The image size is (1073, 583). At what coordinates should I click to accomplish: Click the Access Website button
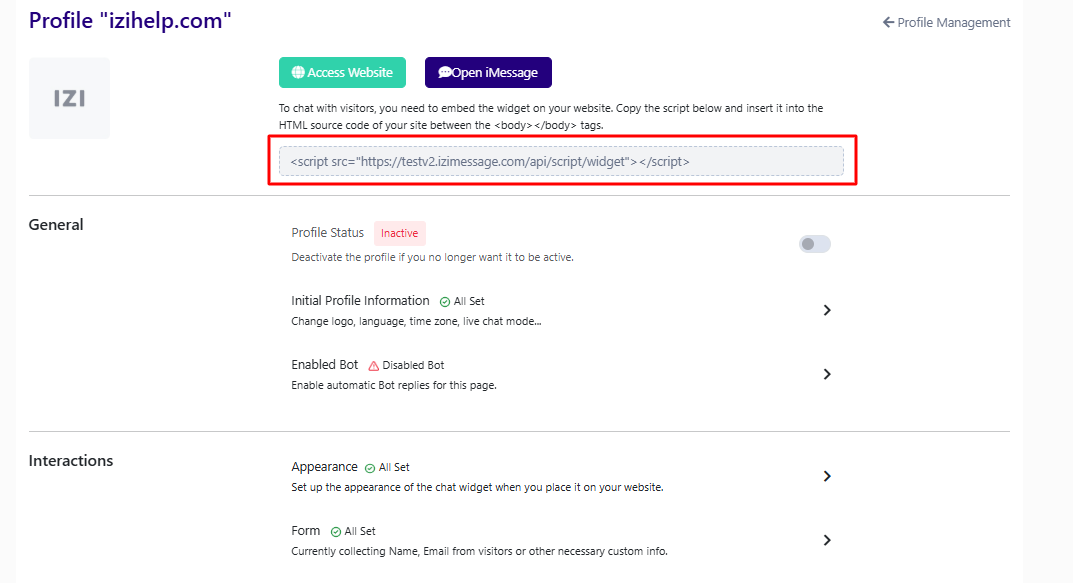pyautogui.click(x=342, y=73)
